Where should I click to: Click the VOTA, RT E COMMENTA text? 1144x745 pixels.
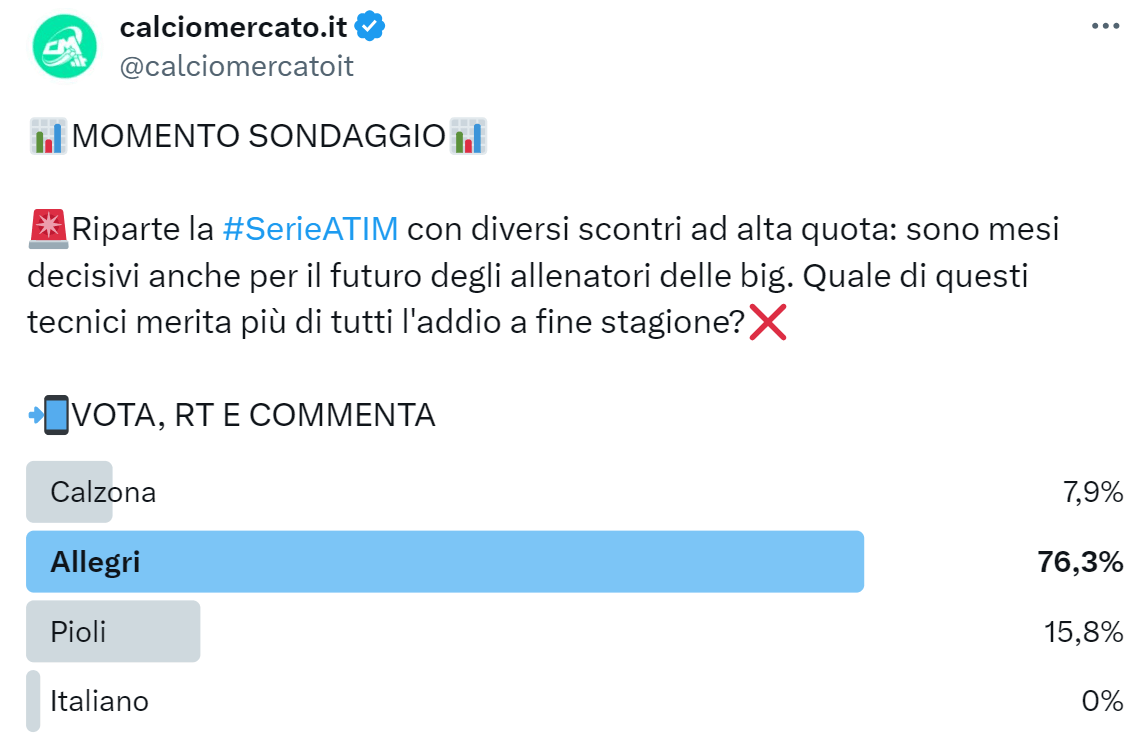pos(254,415)
